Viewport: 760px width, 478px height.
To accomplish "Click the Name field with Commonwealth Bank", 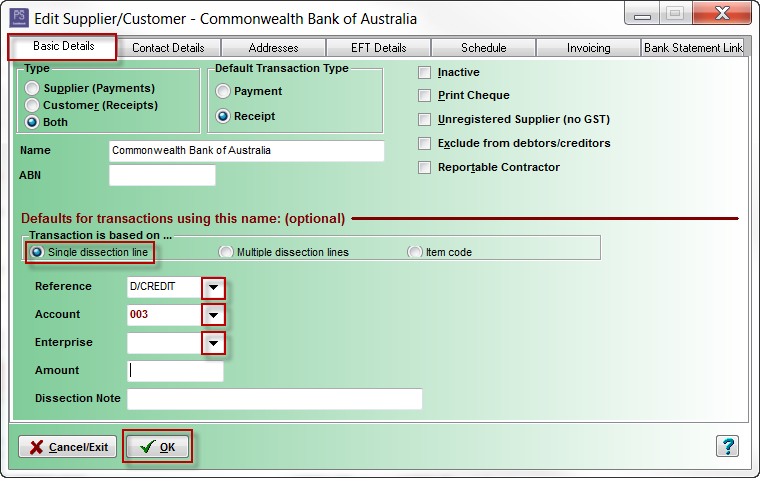I will tap(246, 151).
